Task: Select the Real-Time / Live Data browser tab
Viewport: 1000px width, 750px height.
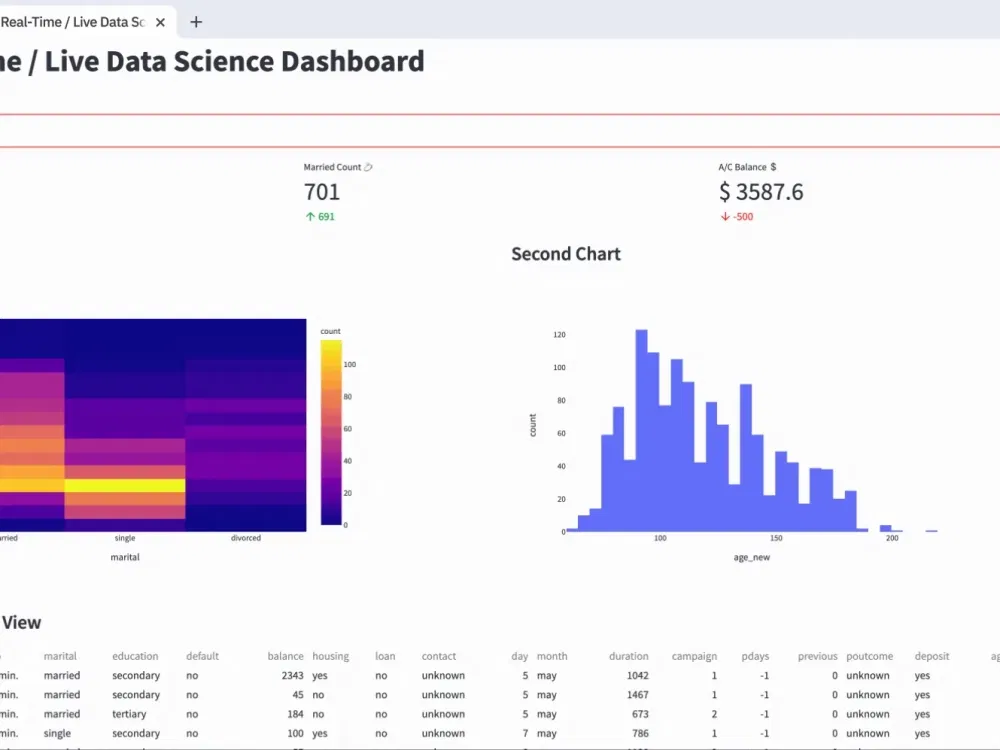Action: pyautogui.click(x=73, y=22)
